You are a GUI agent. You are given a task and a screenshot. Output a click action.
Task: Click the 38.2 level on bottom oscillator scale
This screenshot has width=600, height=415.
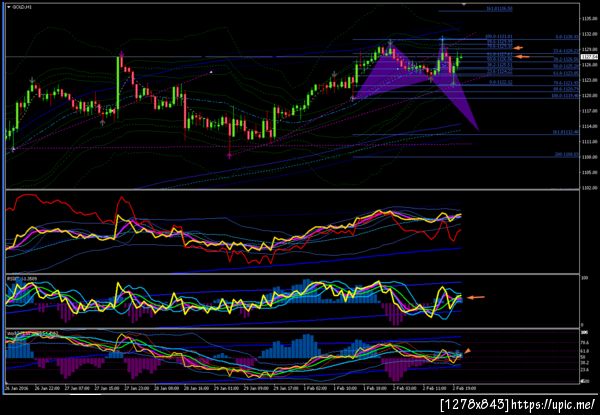pos(584,363)
